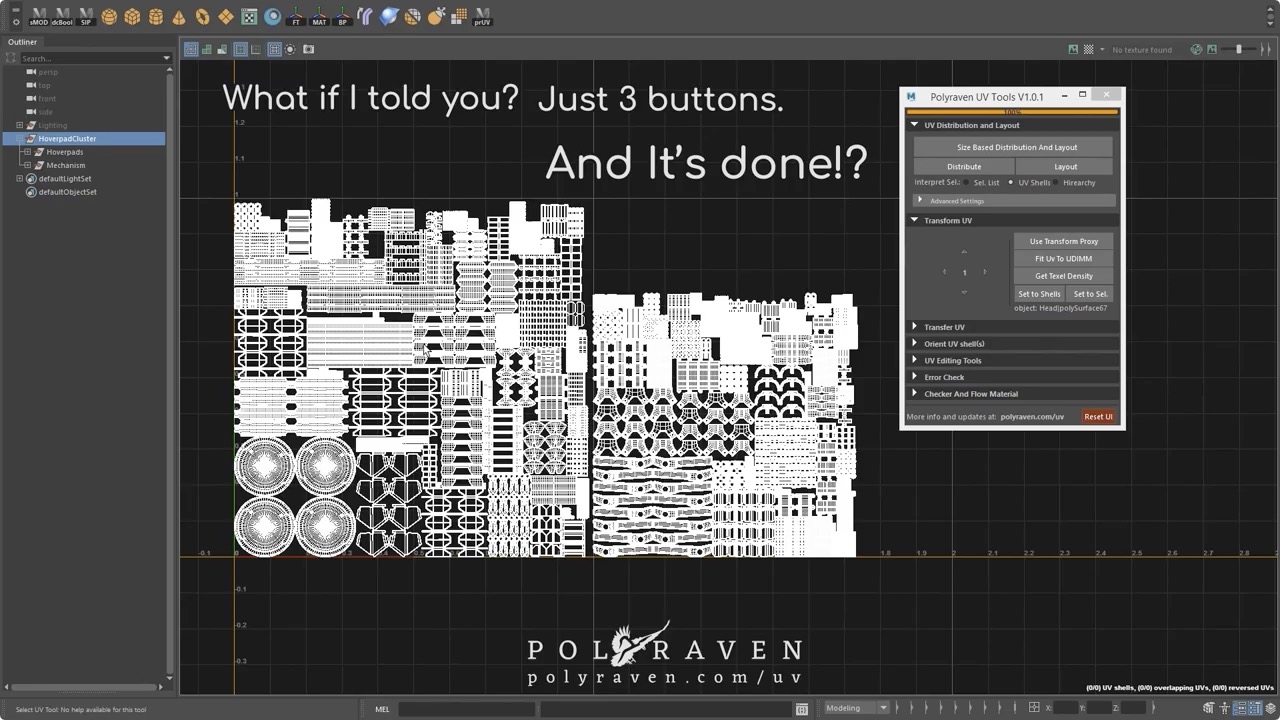
Task: Expand Advanced Settings in UV Distribution
Action: pyautogui.click(x=957, y=200)
